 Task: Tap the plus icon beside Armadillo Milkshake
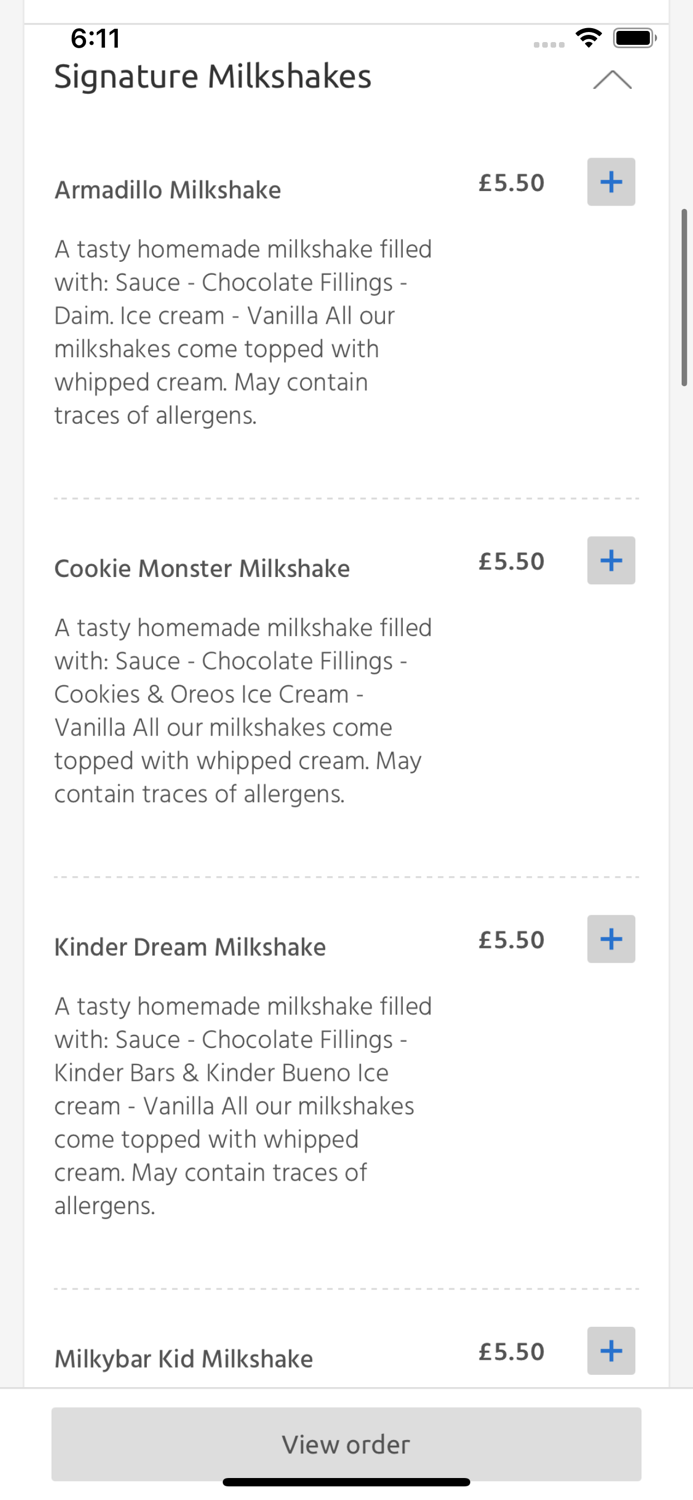[x=610, y=182]
